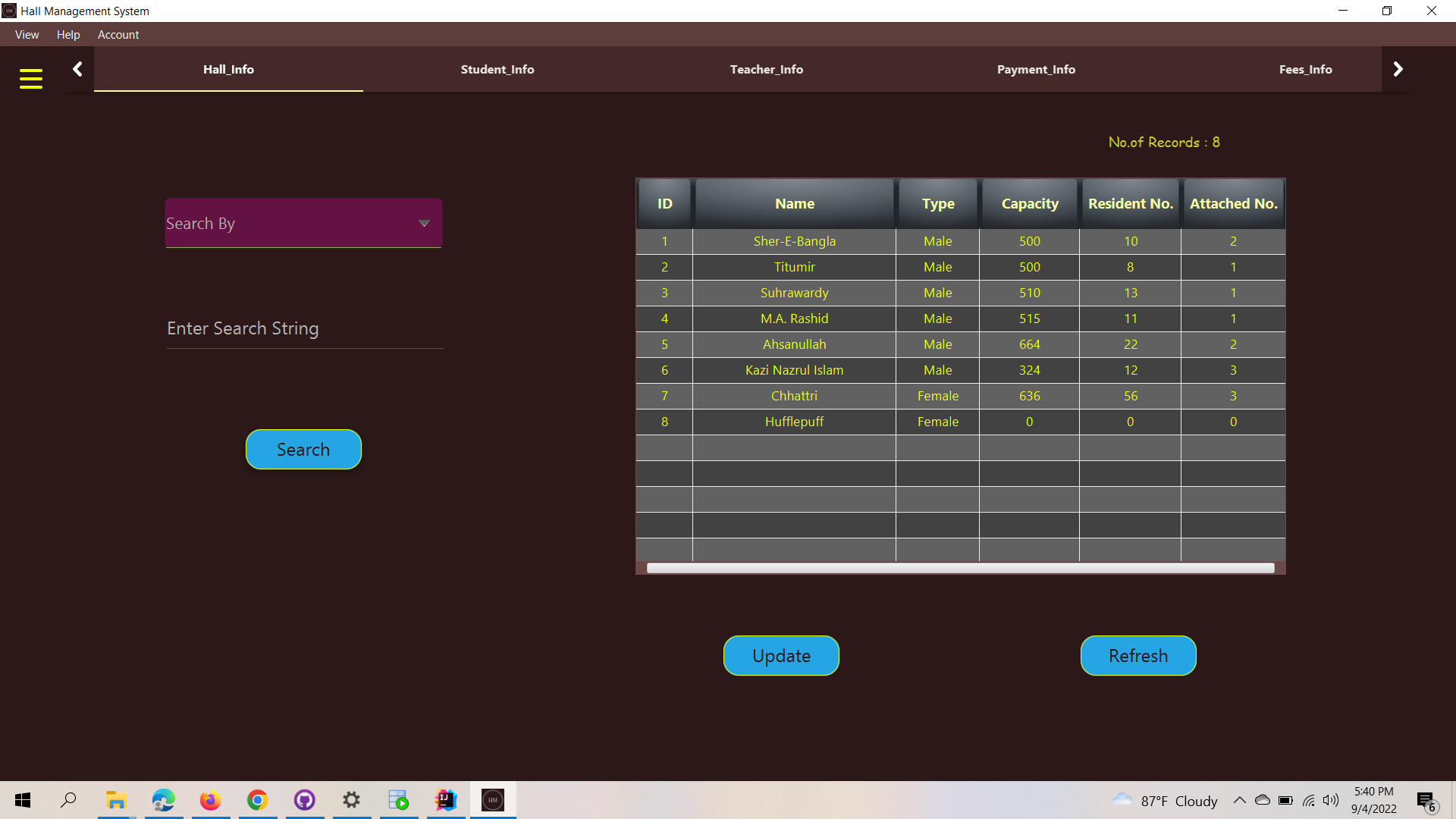
Task: Switch to the Student_Info tab
Action: click(497, 69)
